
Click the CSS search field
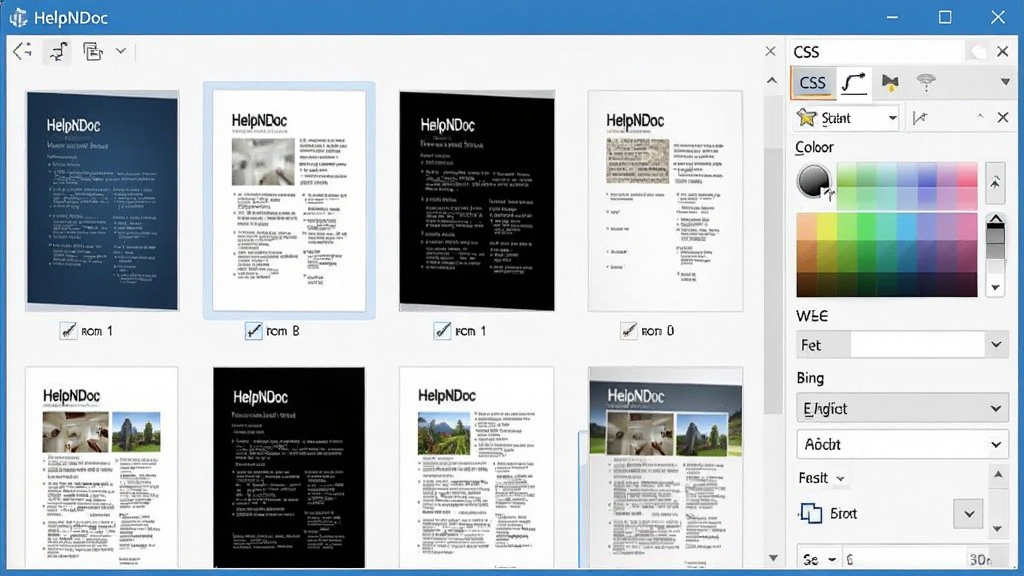click(x=877, y=52)
